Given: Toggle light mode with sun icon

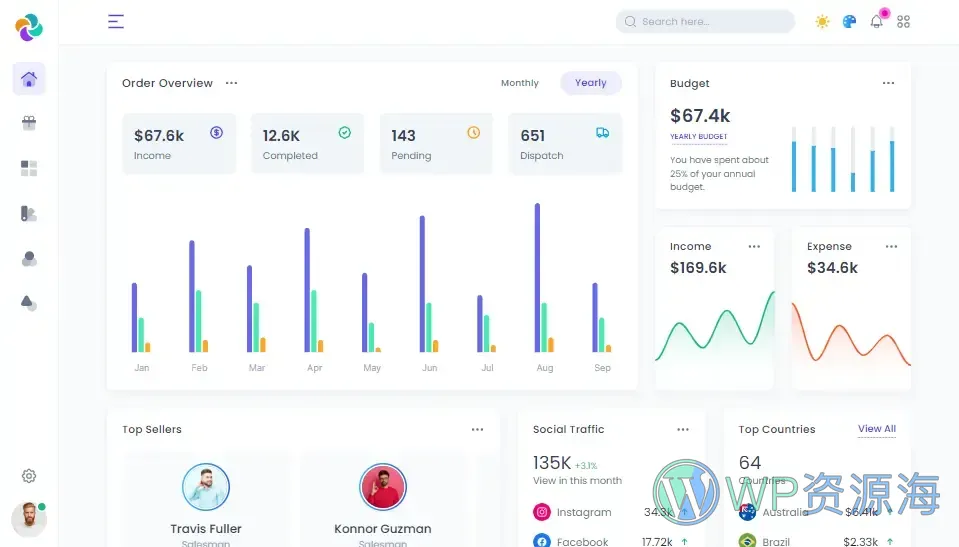Looking at the screenshot, I should click(822, 21).
